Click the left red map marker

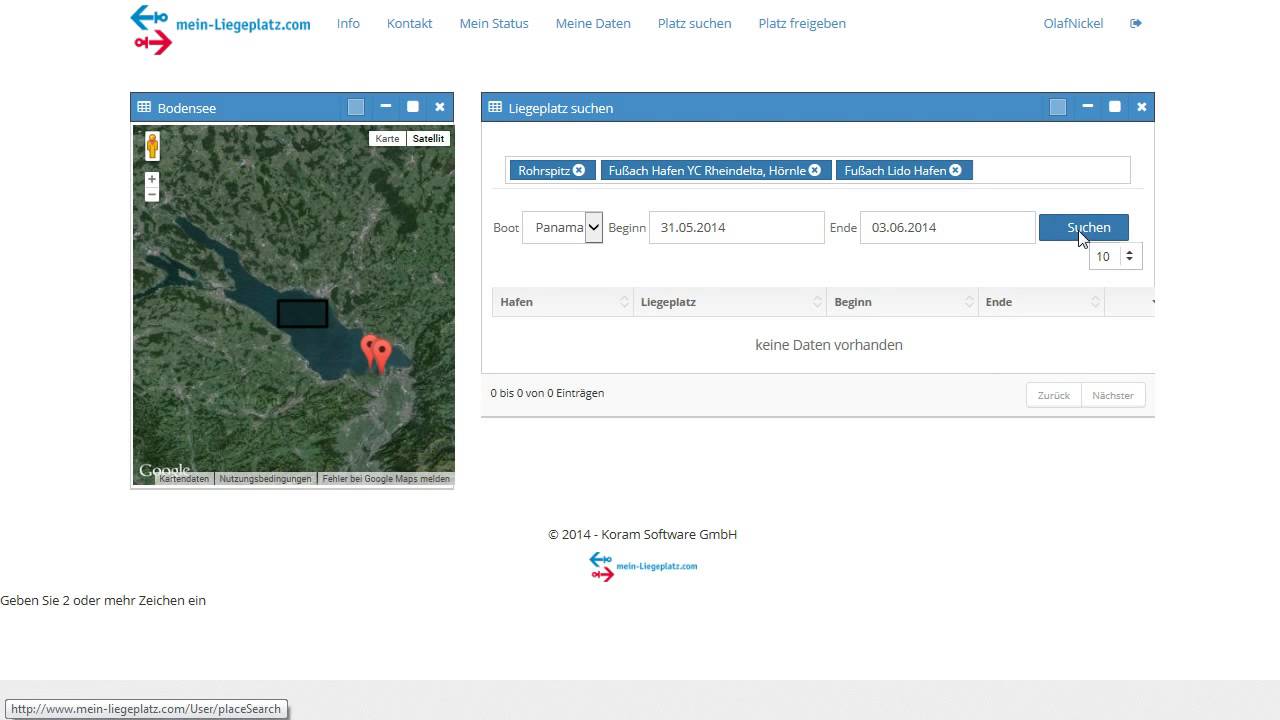pos(369,349)
